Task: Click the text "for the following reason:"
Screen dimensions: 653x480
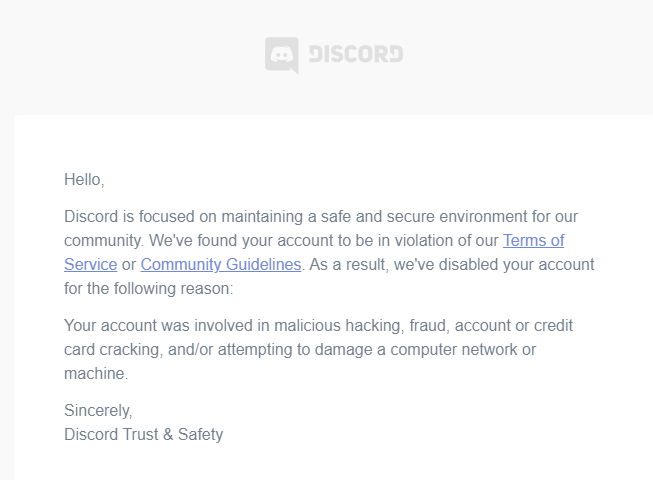Action: [149, 288]
